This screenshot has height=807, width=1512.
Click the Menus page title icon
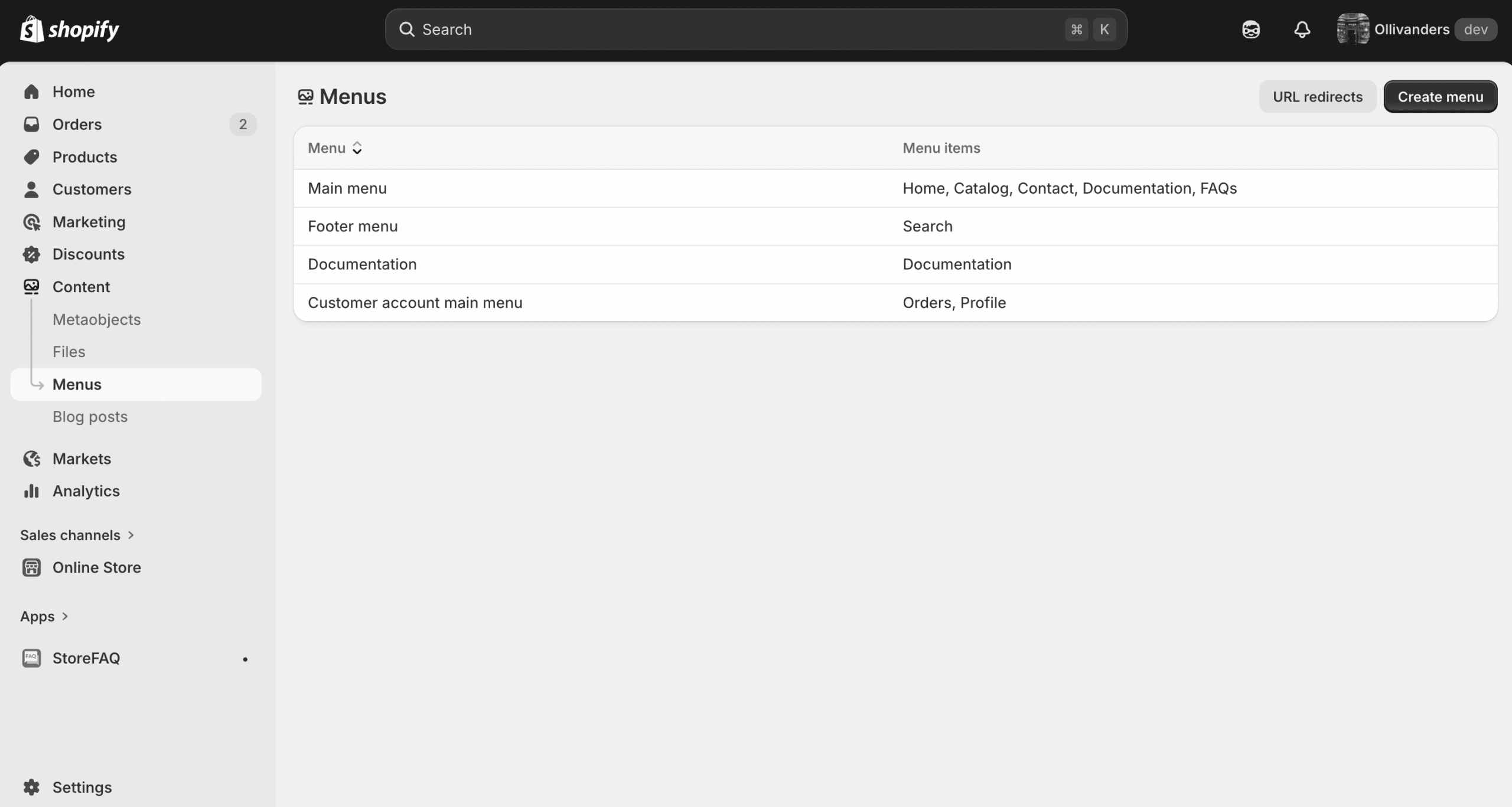[x=305, y=97]
